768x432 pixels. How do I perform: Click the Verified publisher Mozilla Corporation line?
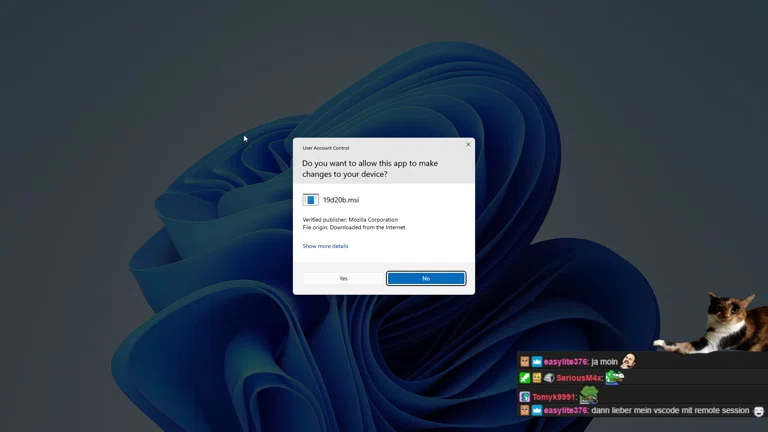pos(350,220)
